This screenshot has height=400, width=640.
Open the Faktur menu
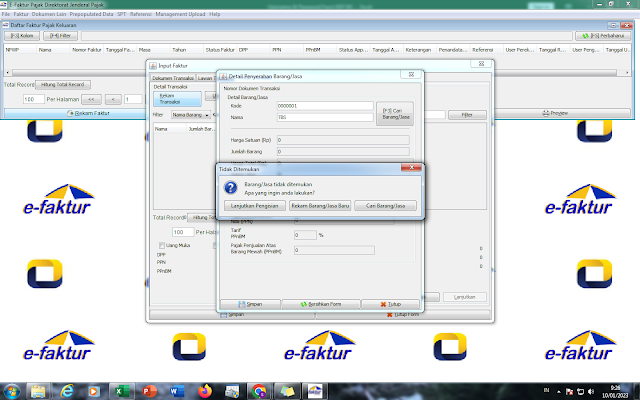[x=21, y=14]
